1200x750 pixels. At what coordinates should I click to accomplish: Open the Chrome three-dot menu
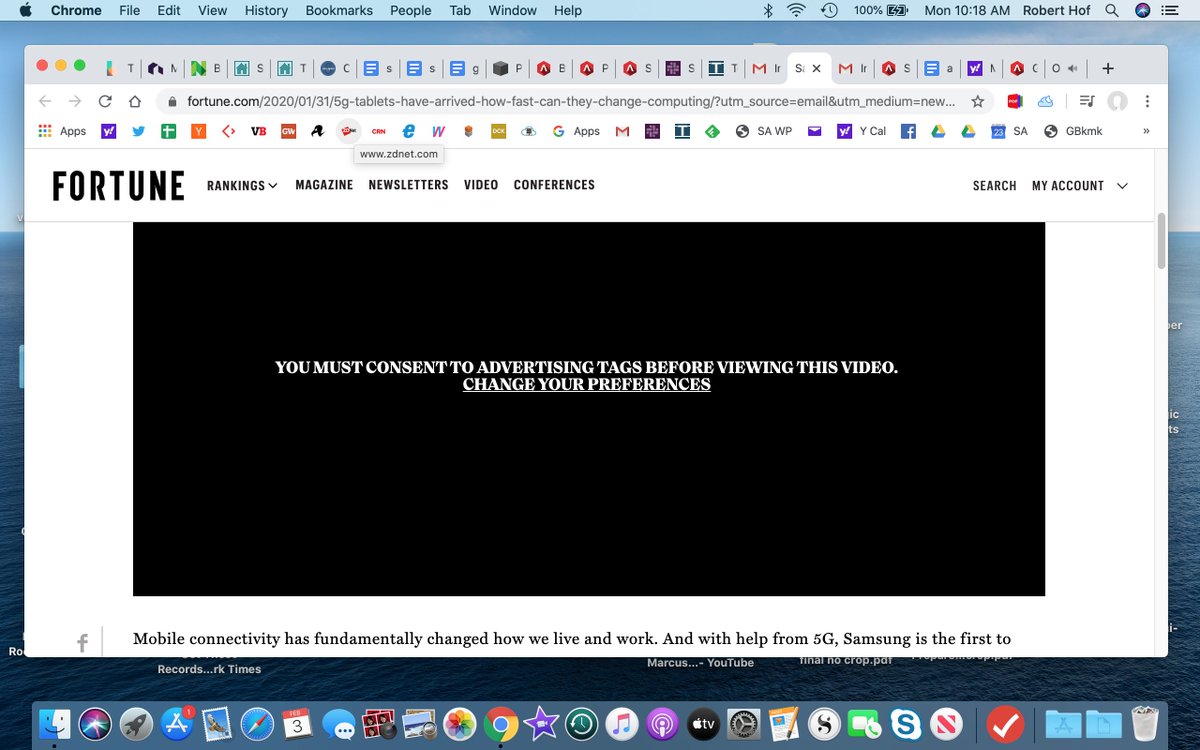coord(1147,101)
